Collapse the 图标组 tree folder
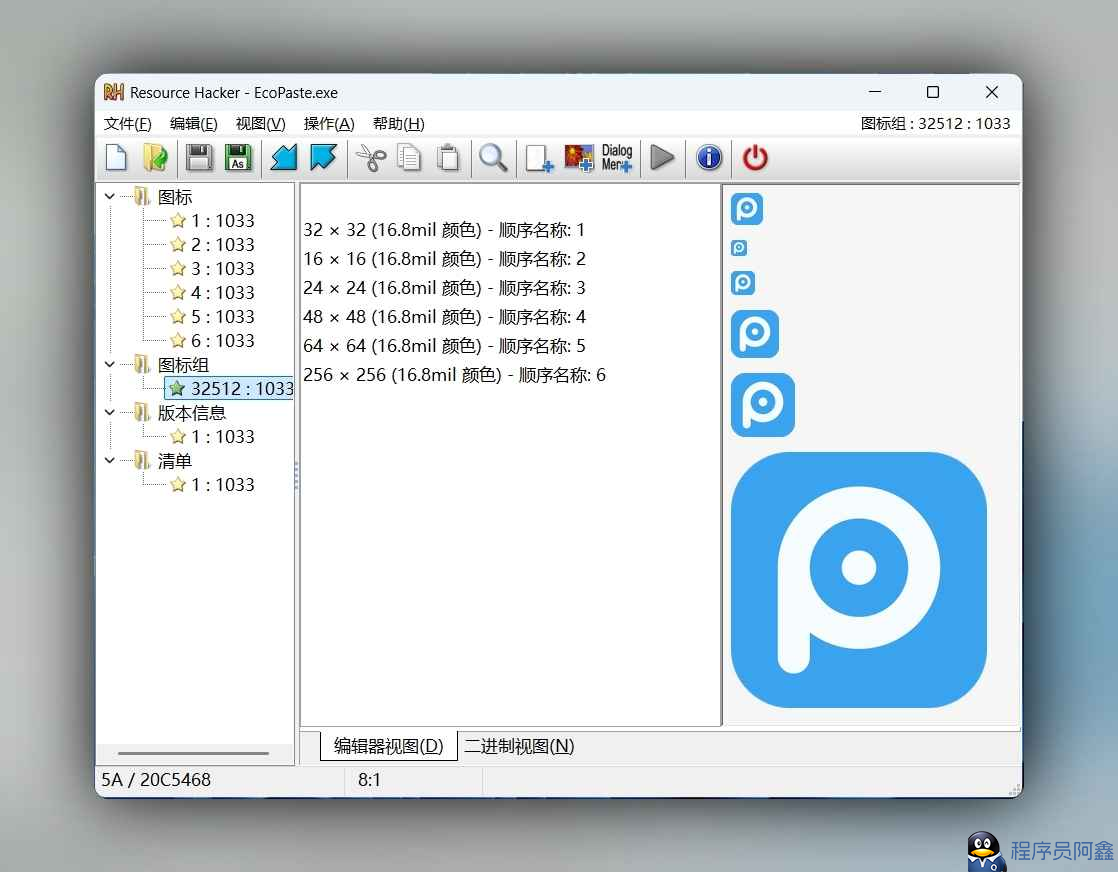The height and width of the screenshot is (872, 1118). [x=110, y=364]
